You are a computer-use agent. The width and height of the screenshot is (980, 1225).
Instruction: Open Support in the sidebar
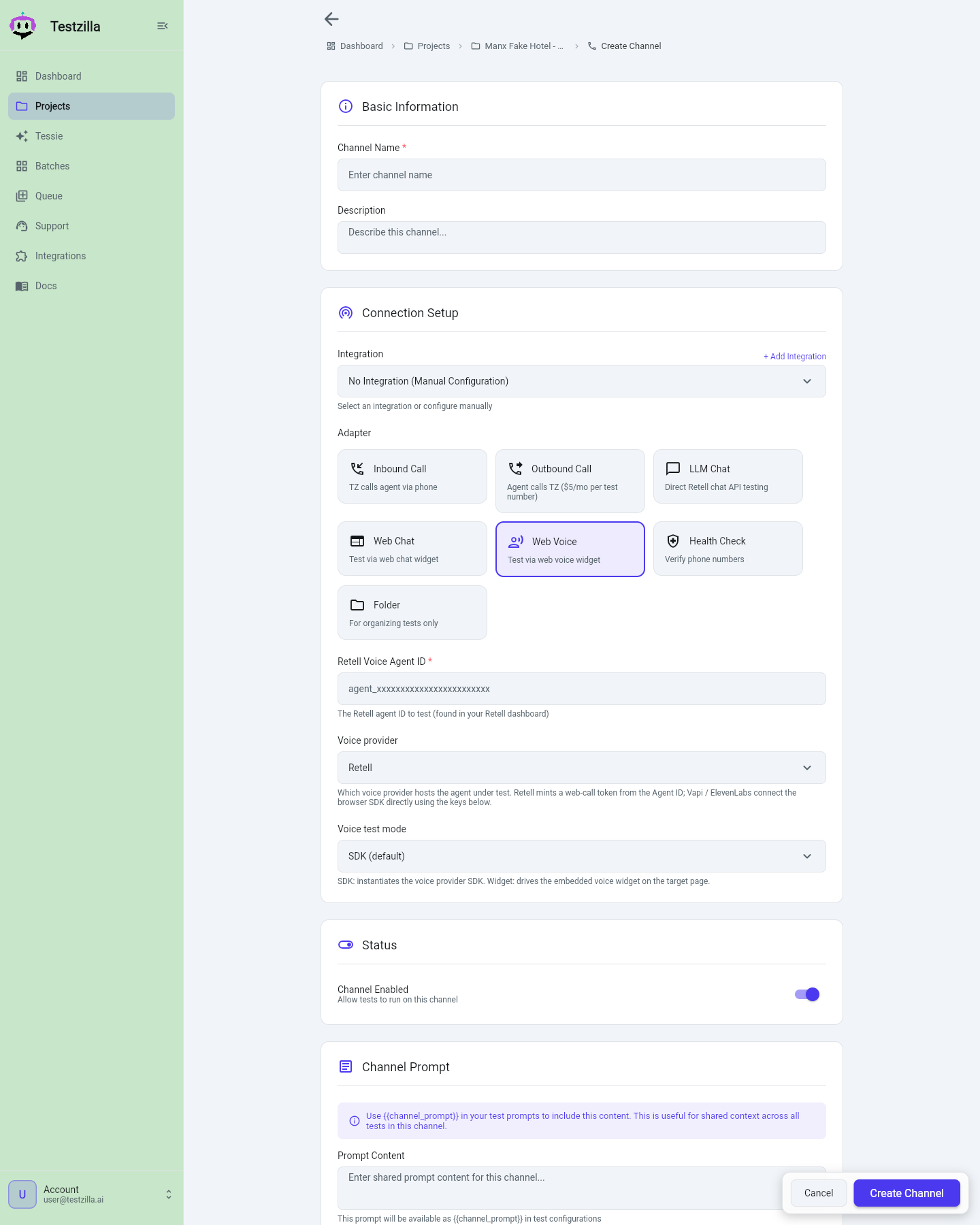(91, 226)
